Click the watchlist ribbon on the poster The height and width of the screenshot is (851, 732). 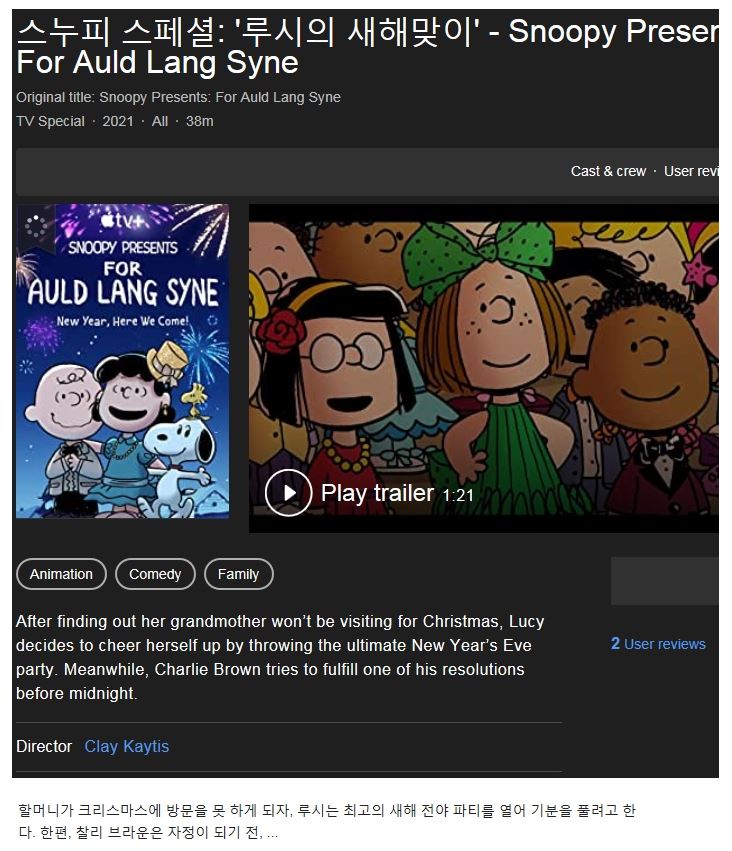tap(35, 227)
